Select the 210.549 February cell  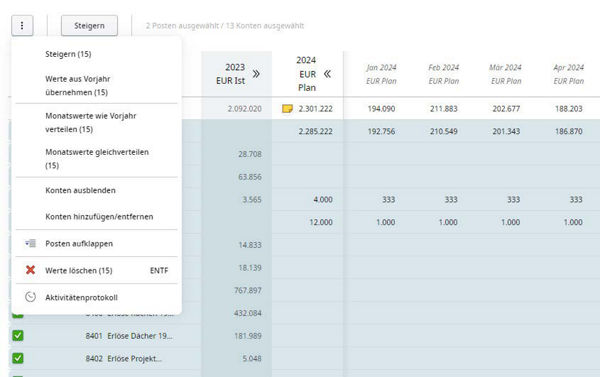tap(444, 131)
